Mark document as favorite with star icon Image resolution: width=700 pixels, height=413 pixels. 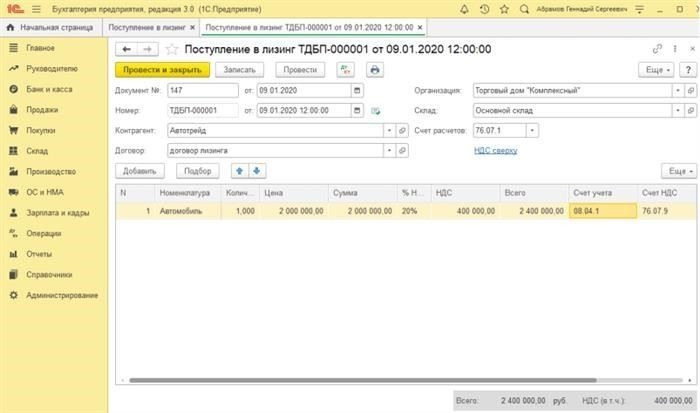pos(171,48)
